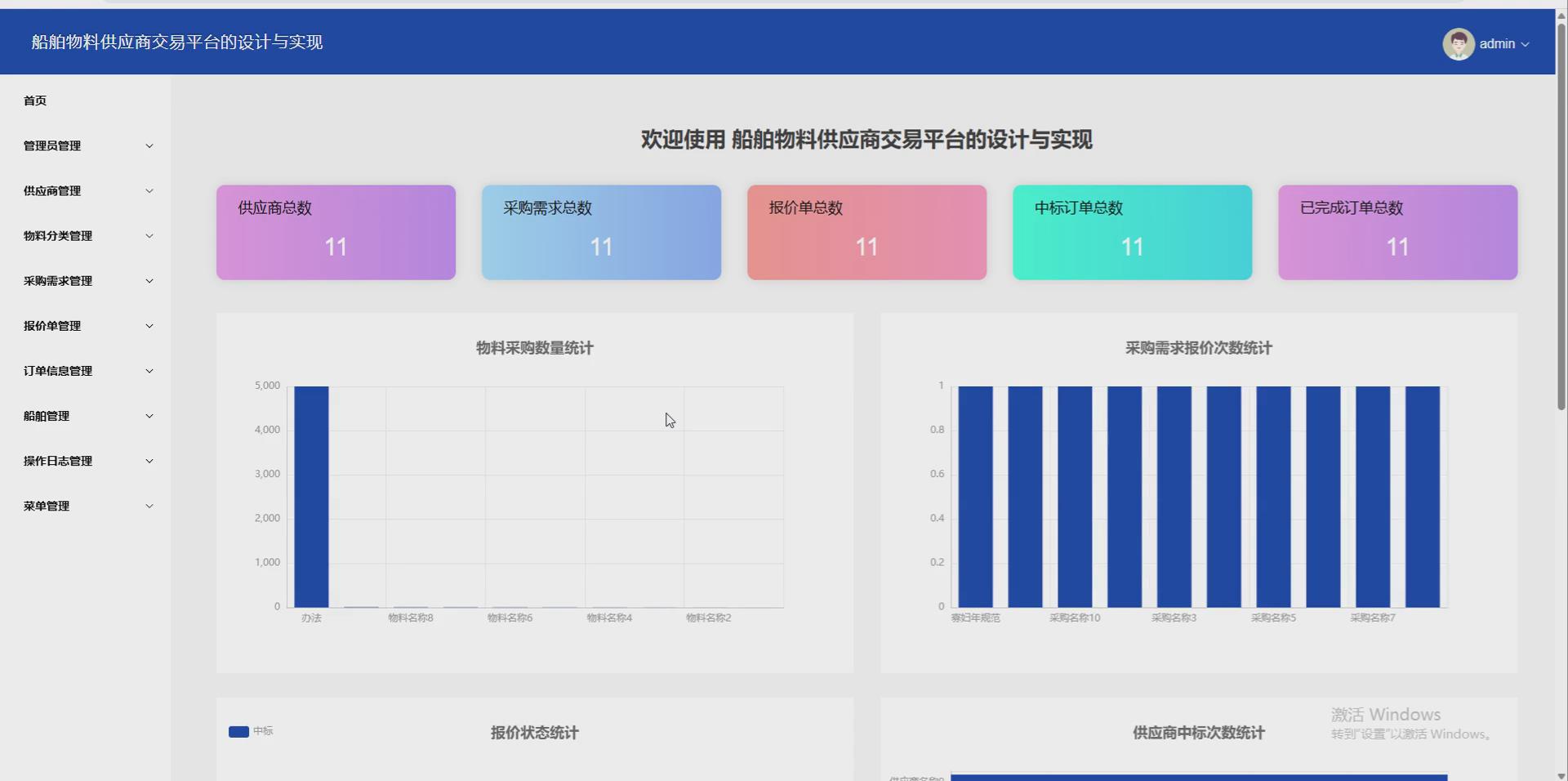Open the 采购需求管理 sidebar menu
1568x781 pixels.
[86, 280]
